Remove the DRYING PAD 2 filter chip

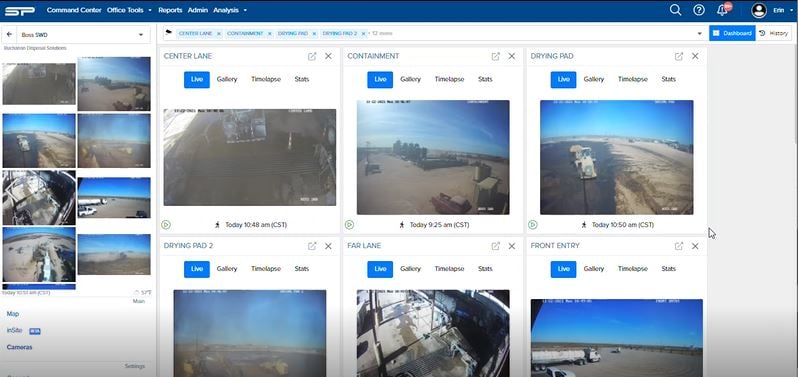363,33
